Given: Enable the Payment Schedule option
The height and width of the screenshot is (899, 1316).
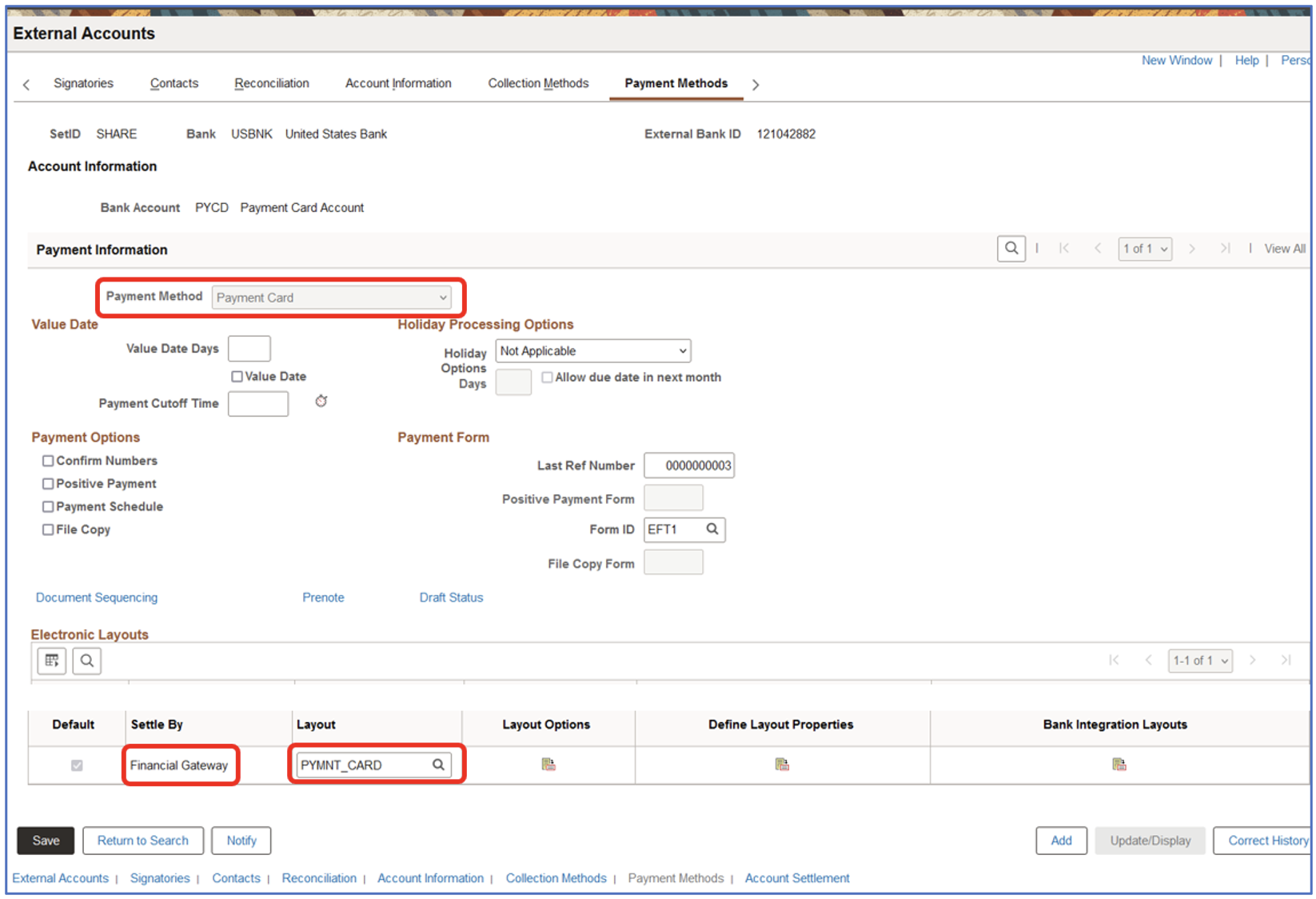Looking at the screenshot, I should click(48, 507).
